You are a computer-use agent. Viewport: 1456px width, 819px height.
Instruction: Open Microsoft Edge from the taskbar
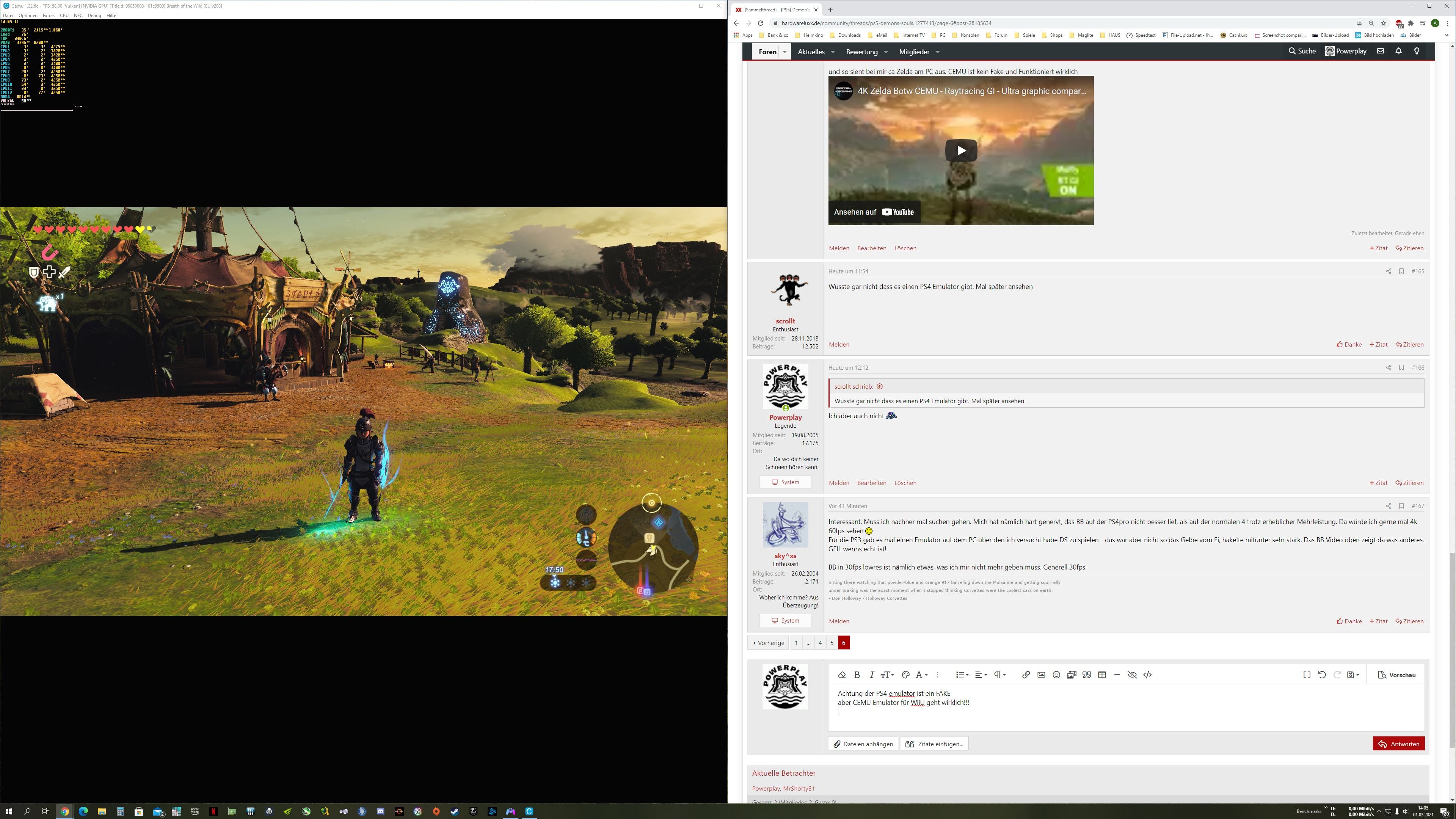[83, 811]
